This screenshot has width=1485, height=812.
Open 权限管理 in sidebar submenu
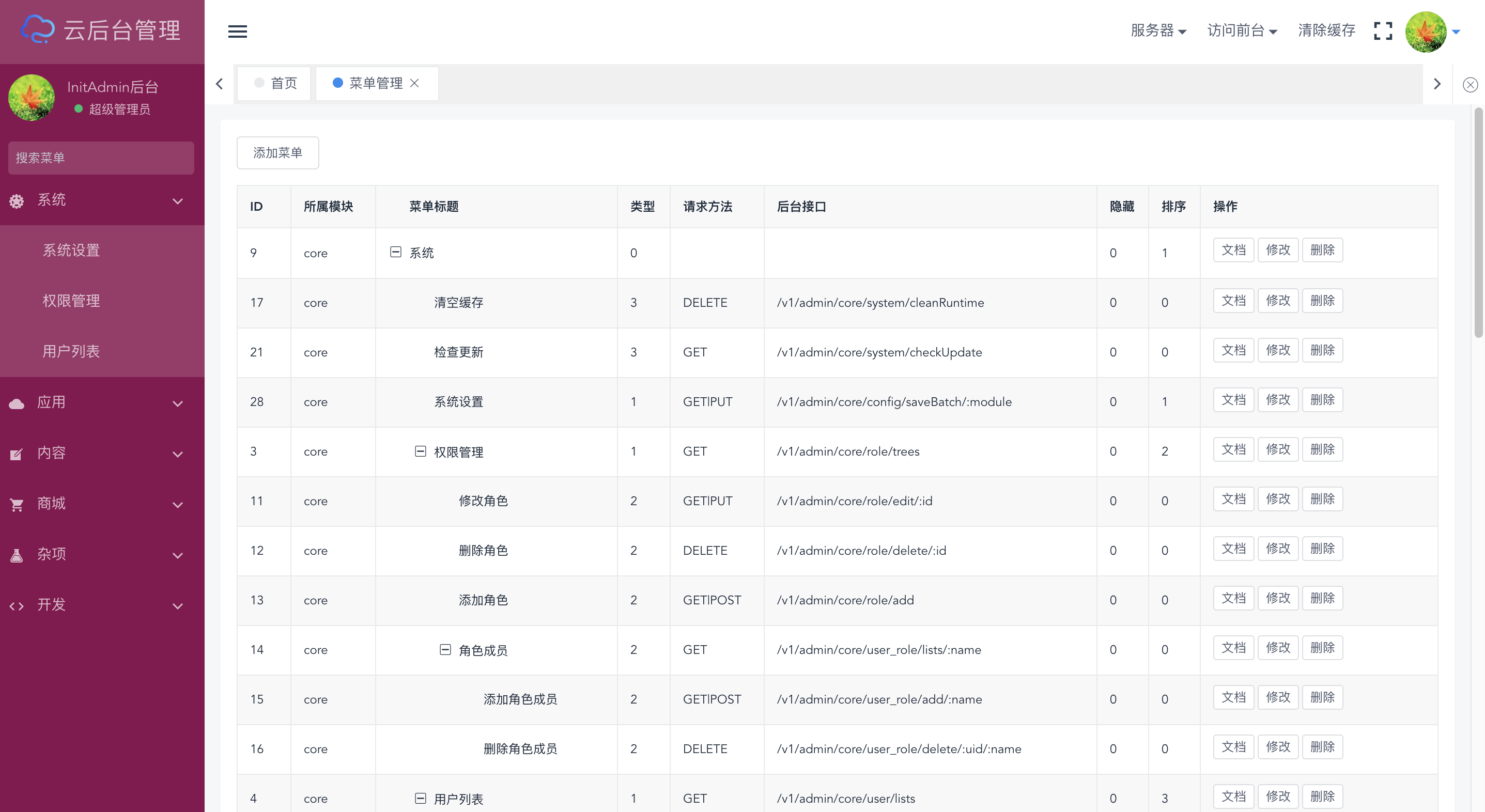click(x=71, y=301)
